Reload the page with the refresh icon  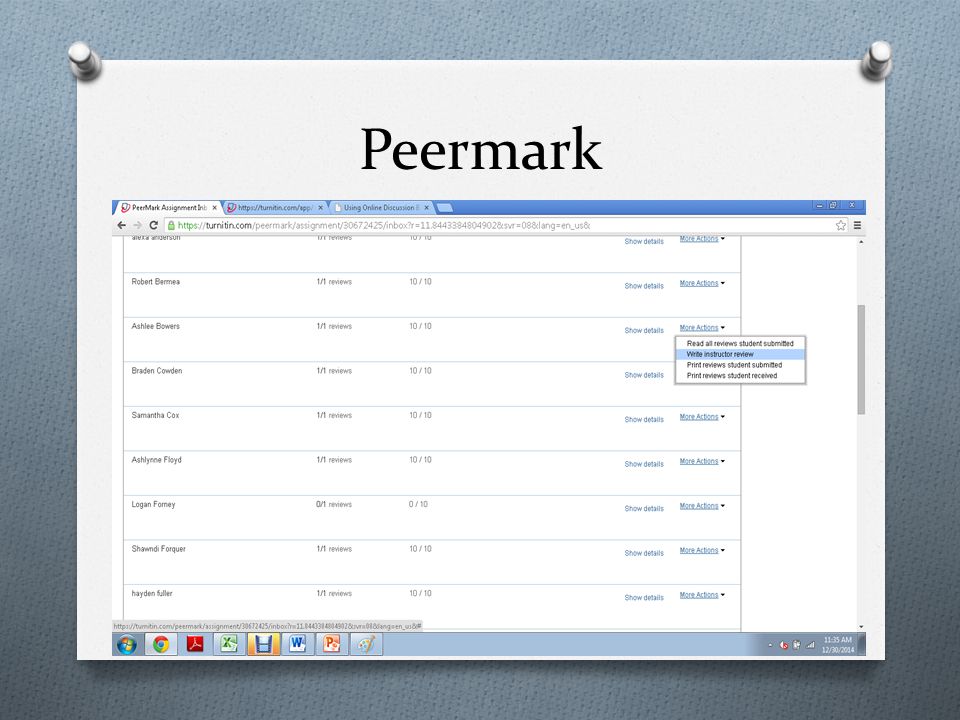(x=154, y=225)
